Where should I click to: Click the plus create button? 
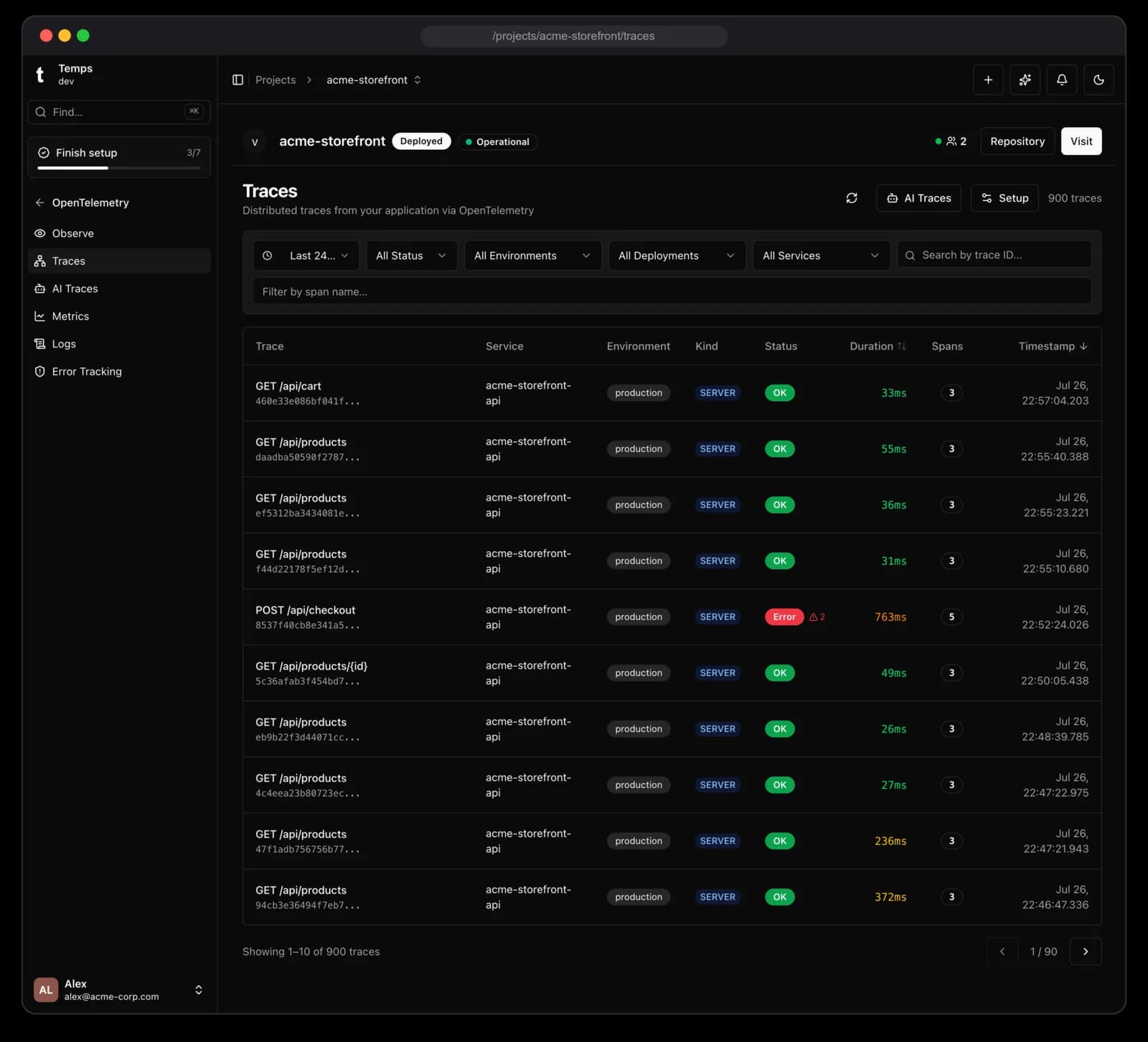[x=988, y=80]
